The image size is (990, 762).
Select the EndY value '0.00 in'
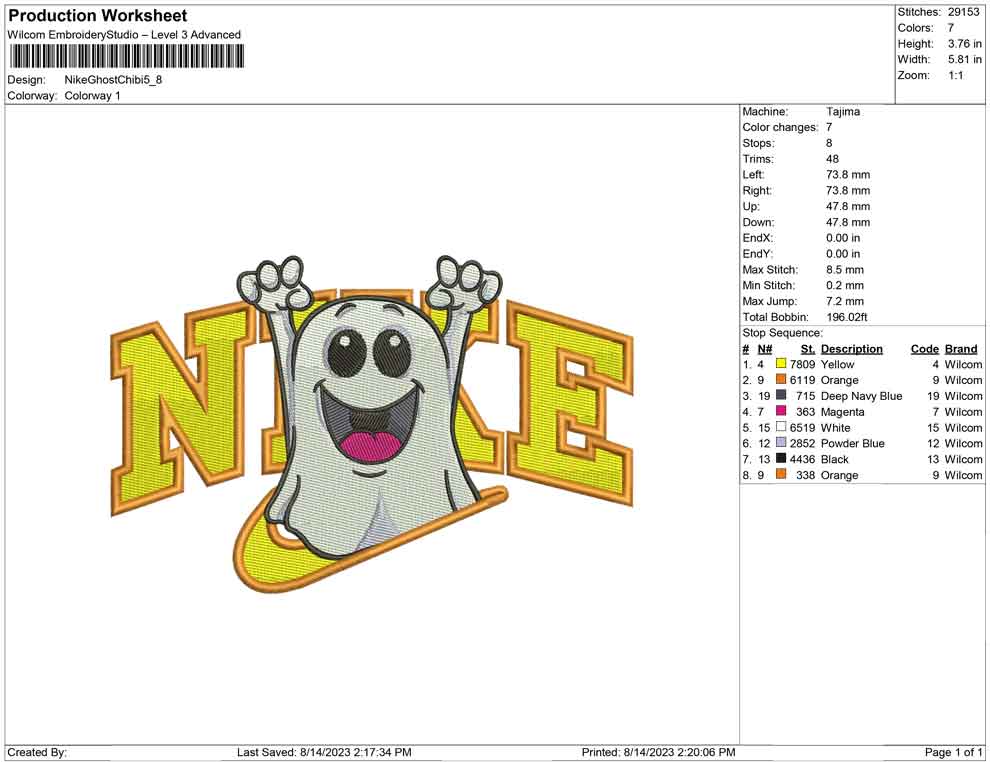843,254
